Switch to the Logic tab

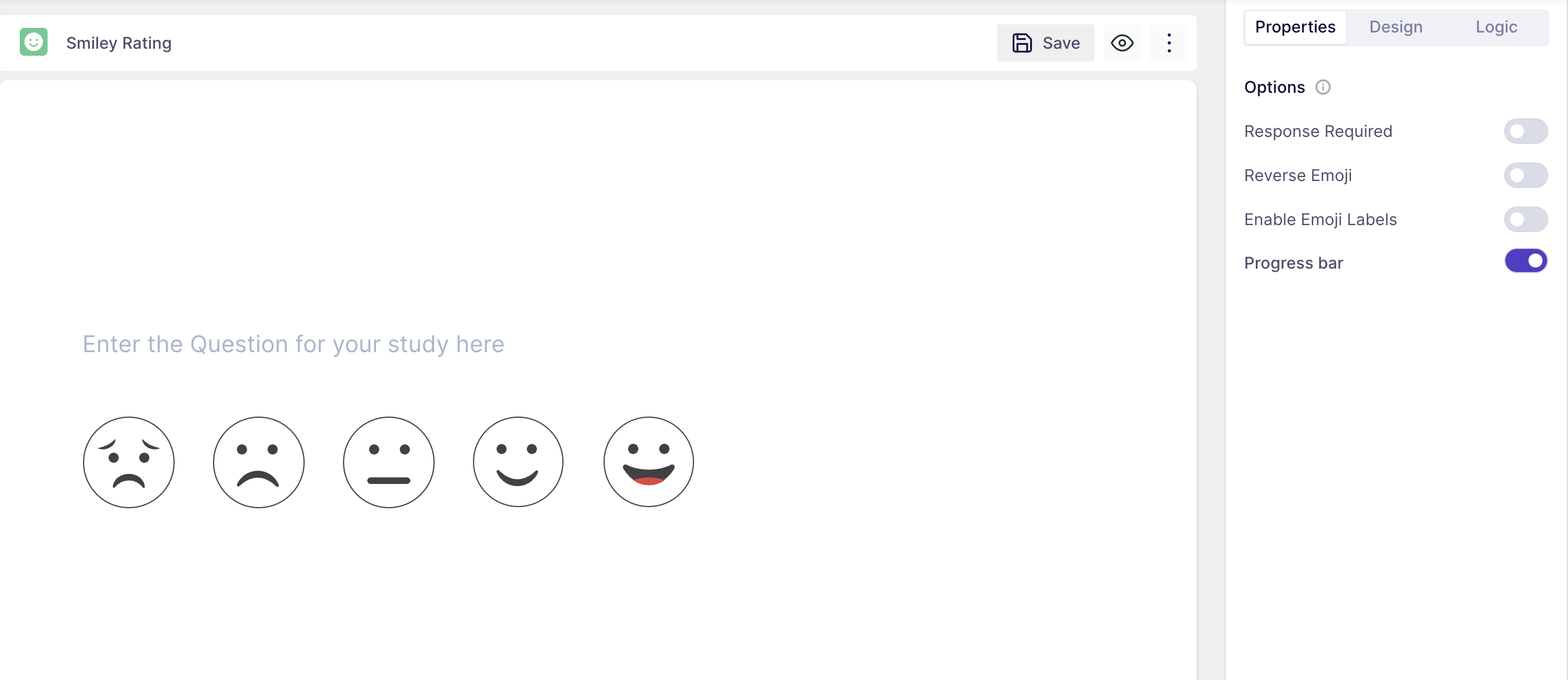1495,27
